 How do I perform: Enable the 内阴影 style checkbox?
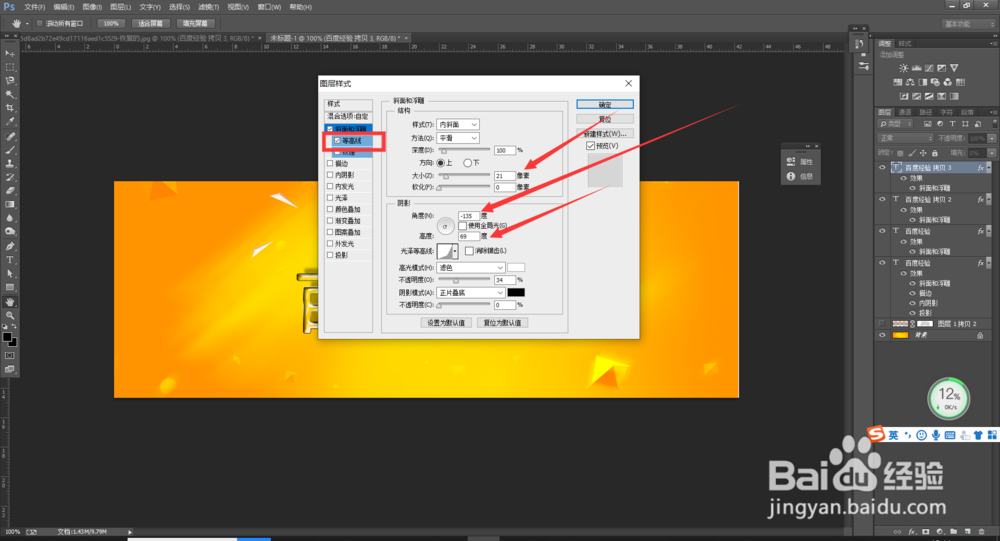click(330, 175)
